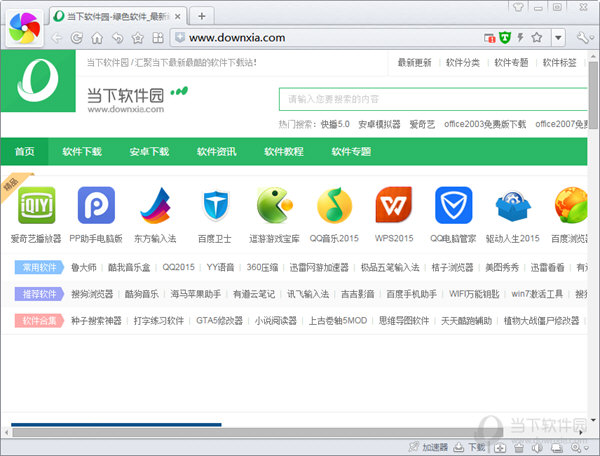Select the 软件下载 navigation tab
The width and height of the screenshot is (600, 456).
point(82,151)
